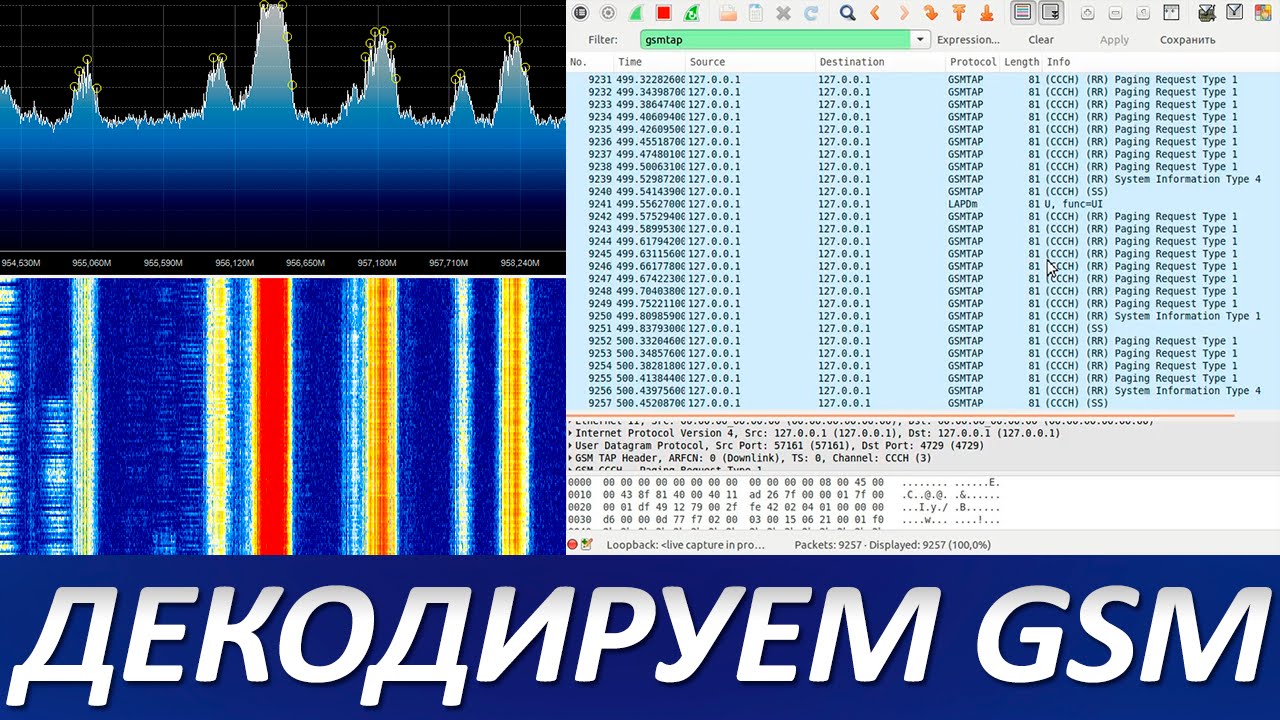Click 957,180M frequency label in spectrum

(377, 263)
